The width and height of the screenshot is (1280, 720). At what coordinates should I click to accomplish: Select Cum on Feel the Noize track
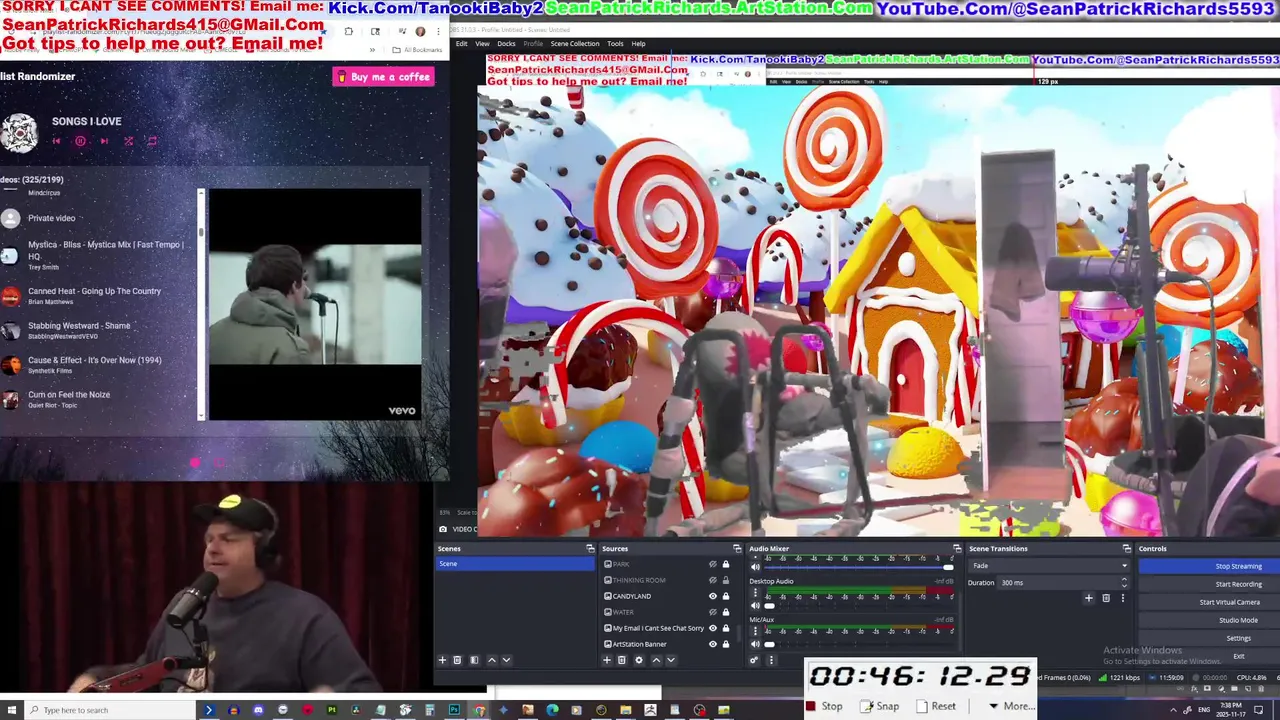tap(69, 398)
